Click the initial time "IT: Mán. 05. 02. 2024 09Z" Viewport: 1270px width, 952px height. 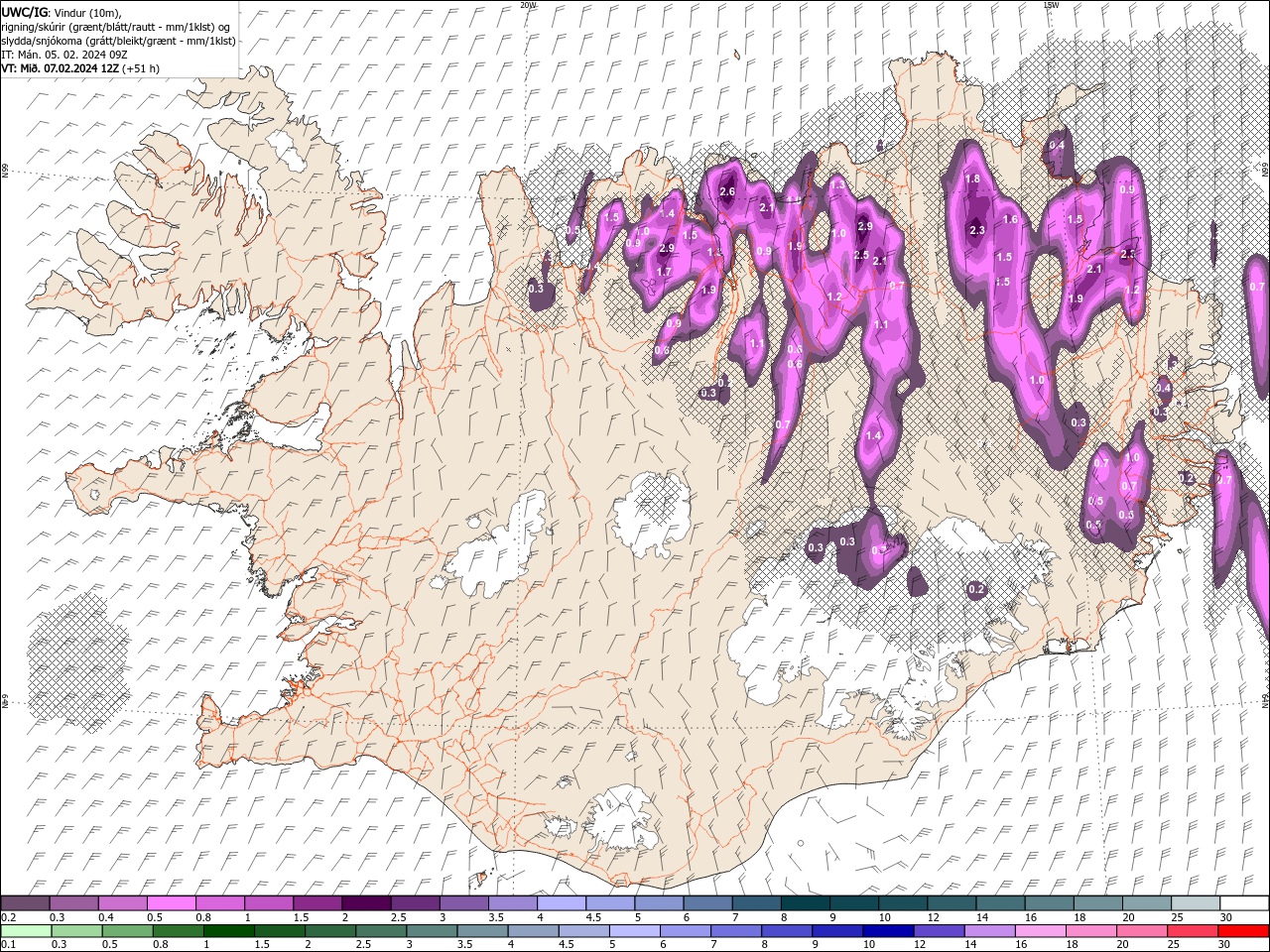click(63, 55)
